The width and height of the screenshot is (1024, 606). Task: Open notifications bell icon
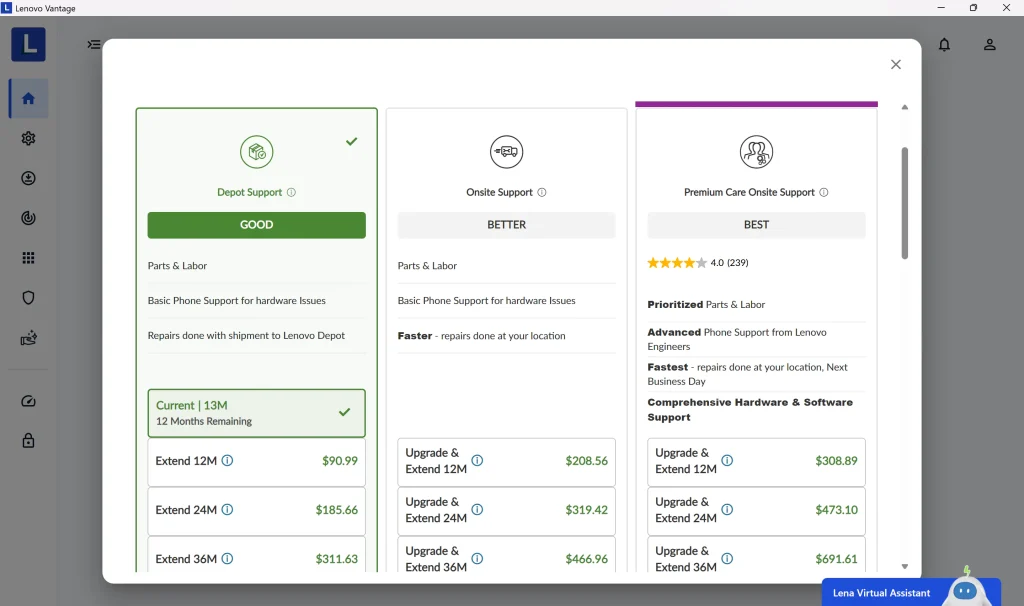coord(944,44)
